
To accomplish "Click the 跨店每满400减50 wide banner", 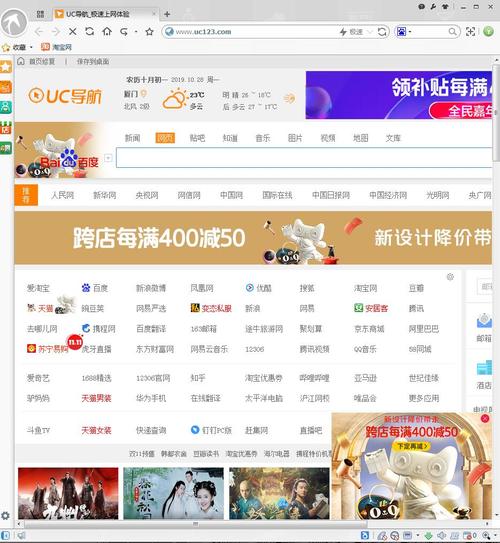I will 253,238.
